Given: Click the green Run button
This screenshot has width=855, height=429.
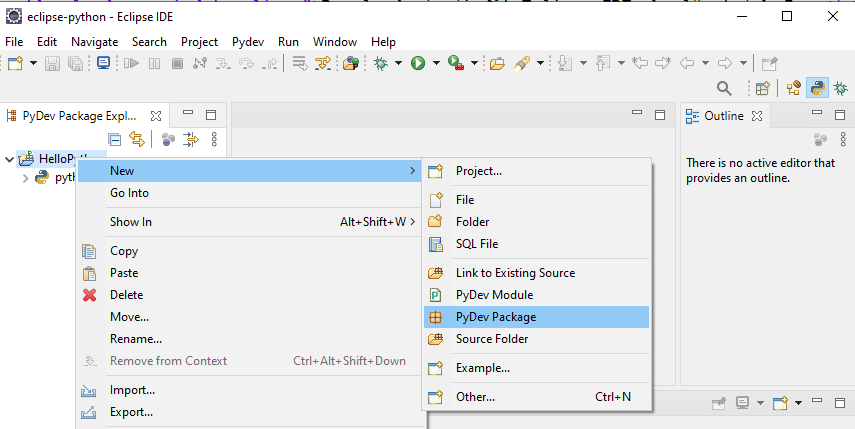Looking at the screenshot, I should pyautogui.click(x=418, y=63).
